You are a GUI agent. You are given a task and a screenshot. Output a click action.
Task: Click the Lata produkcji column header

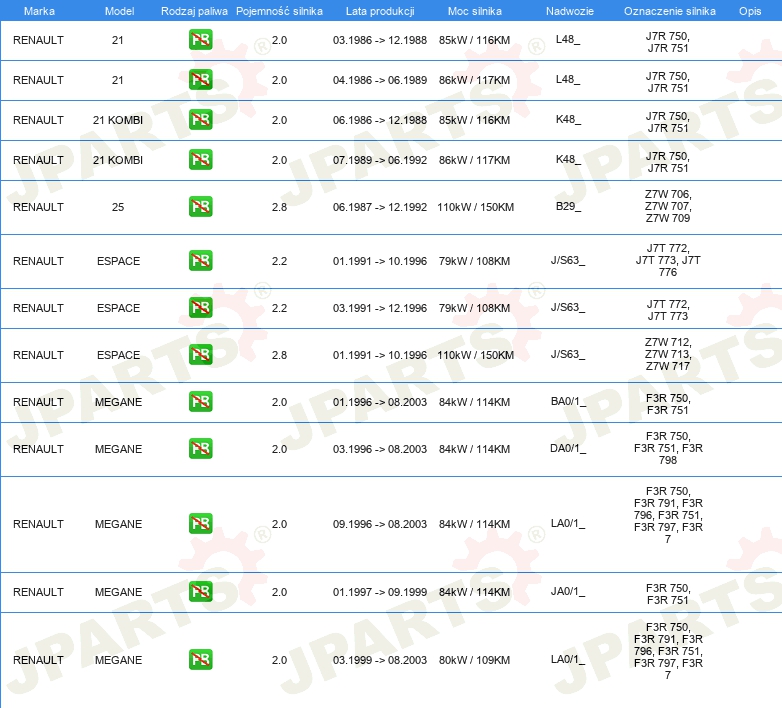click(380, 11)
